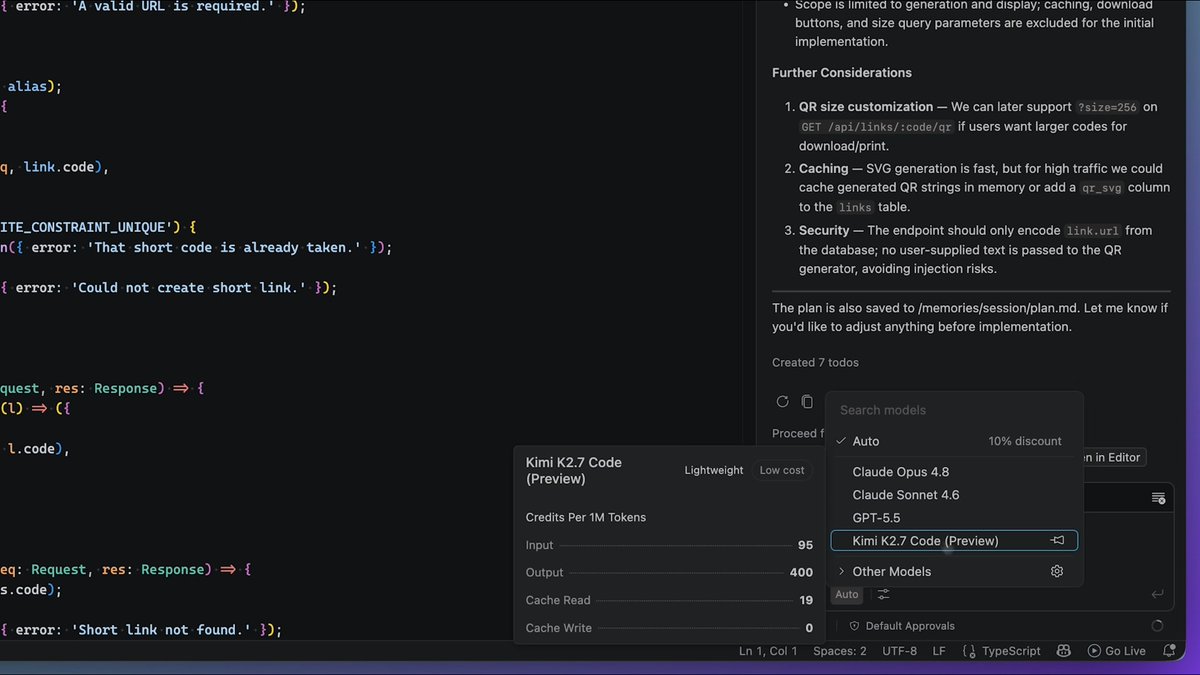
Task: Click the Low cost tag
Action: pyautogui.click(x=782, y=470)
